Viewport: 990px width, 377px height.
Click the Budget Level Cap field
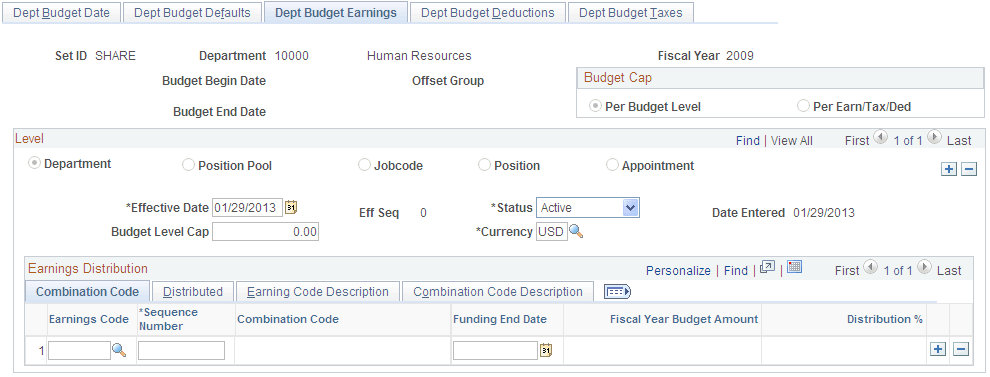coord(266,232)
